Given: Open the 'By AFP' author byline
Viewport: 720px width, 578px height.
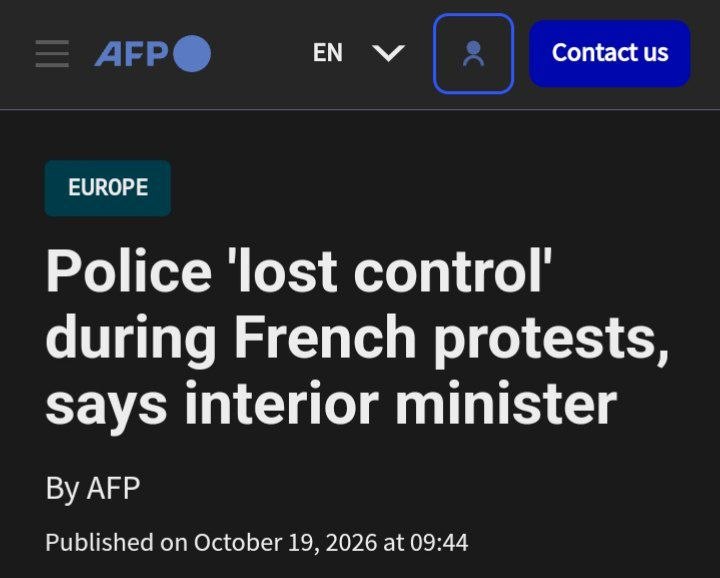Looking at the screenshot, I should 93,488.
